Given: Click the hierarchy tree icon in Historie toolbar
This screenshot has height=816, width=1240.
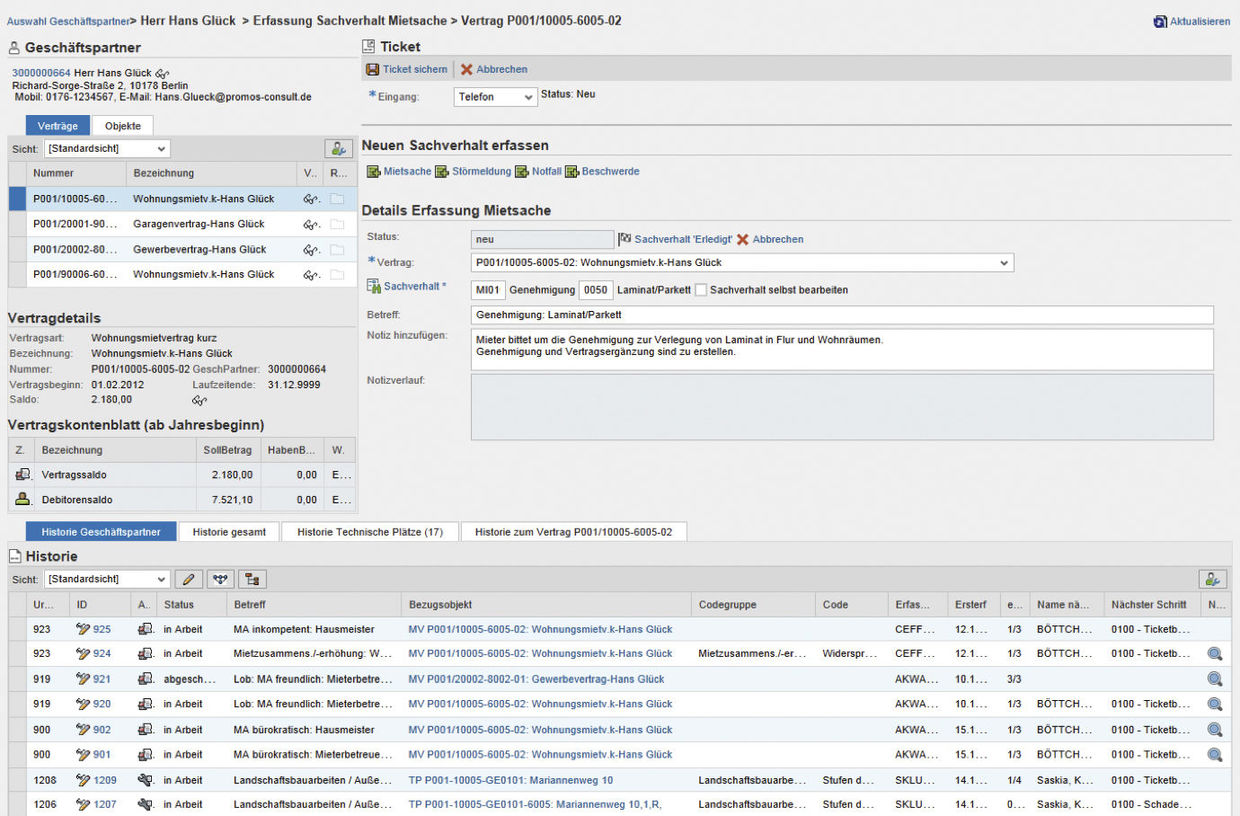Looking at the screenshot, I should pyautogui.click(x=253, y=579).
